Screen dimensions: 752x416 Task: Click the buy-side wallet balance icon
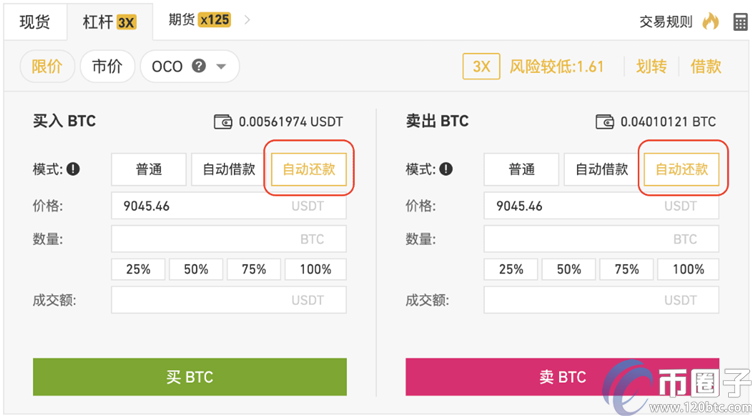pyautogui.click(x=223, y=122)
